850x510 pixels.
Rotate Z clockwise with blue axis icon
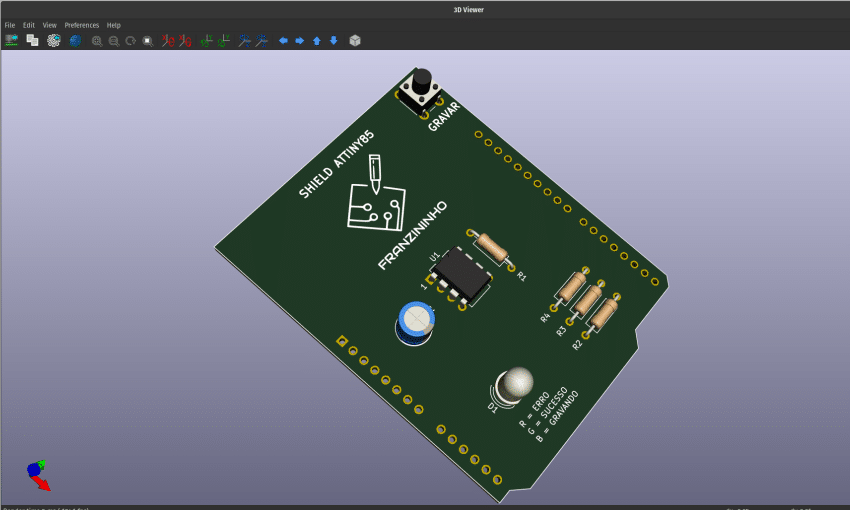[244, 41]
